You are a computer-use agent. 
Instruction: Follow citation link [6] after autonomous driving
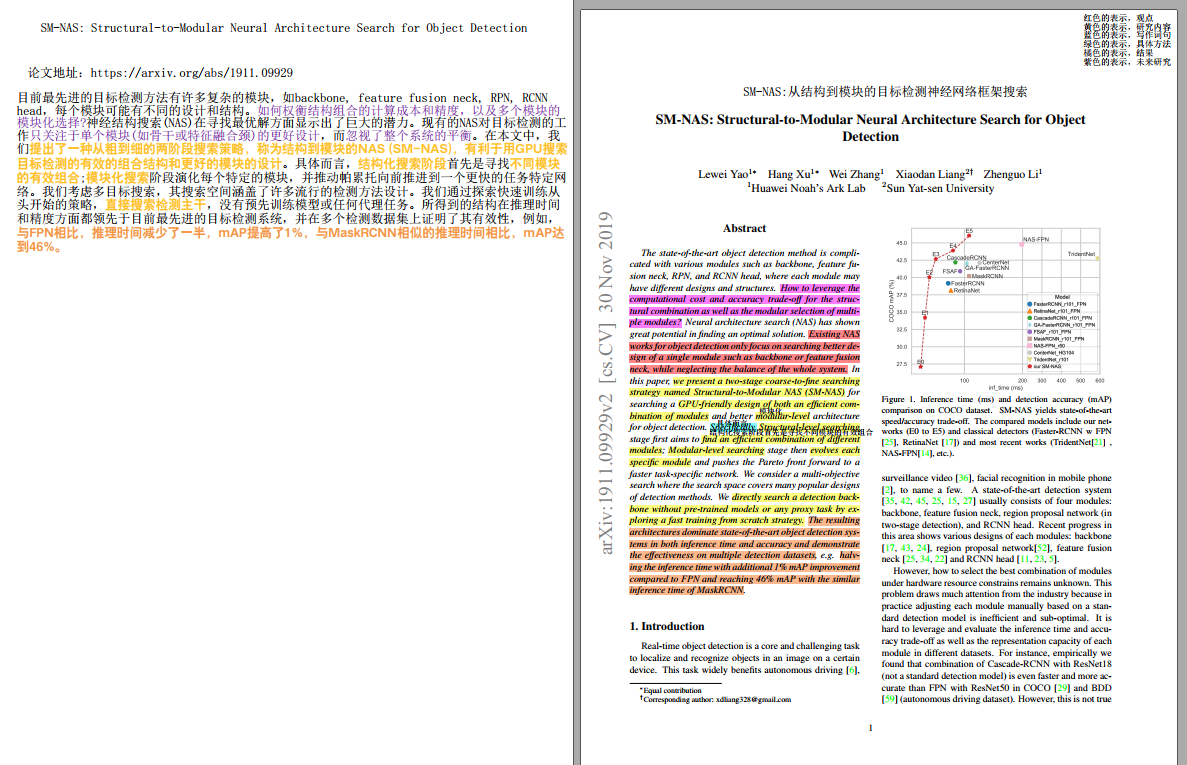click(852, 670)
